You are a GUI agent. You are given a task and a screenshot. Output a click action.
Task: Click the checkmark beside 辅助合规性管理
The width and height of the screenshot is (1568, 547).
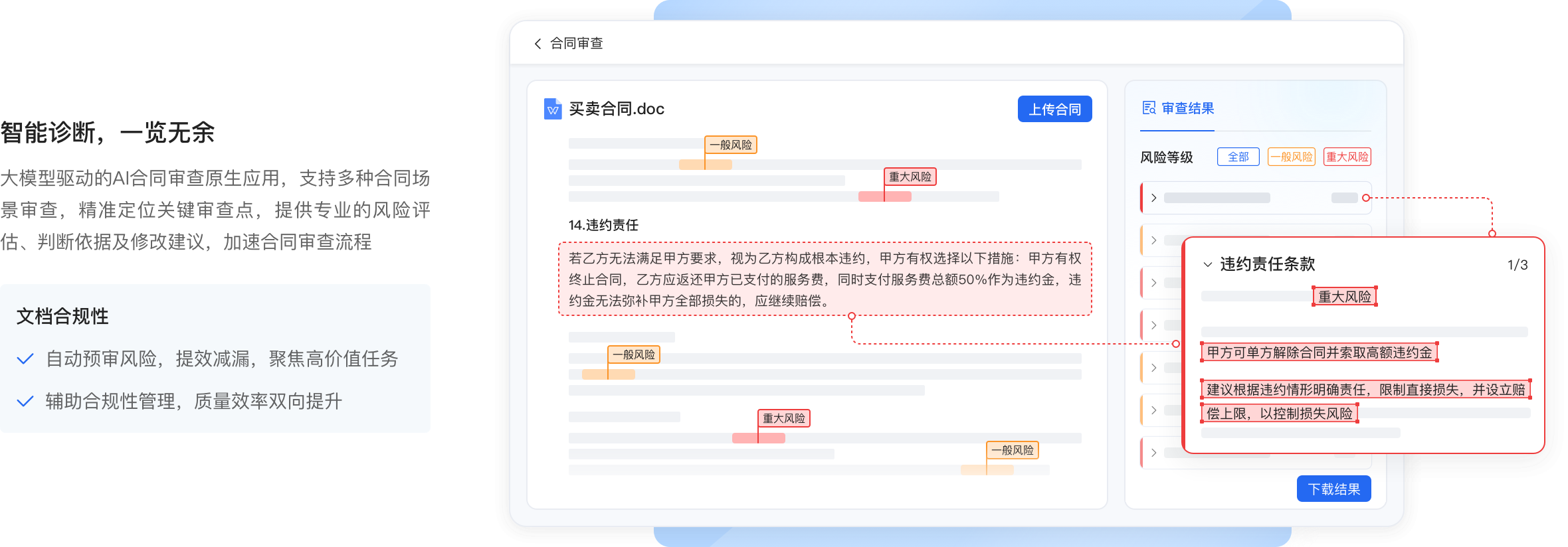coord(25,402)
